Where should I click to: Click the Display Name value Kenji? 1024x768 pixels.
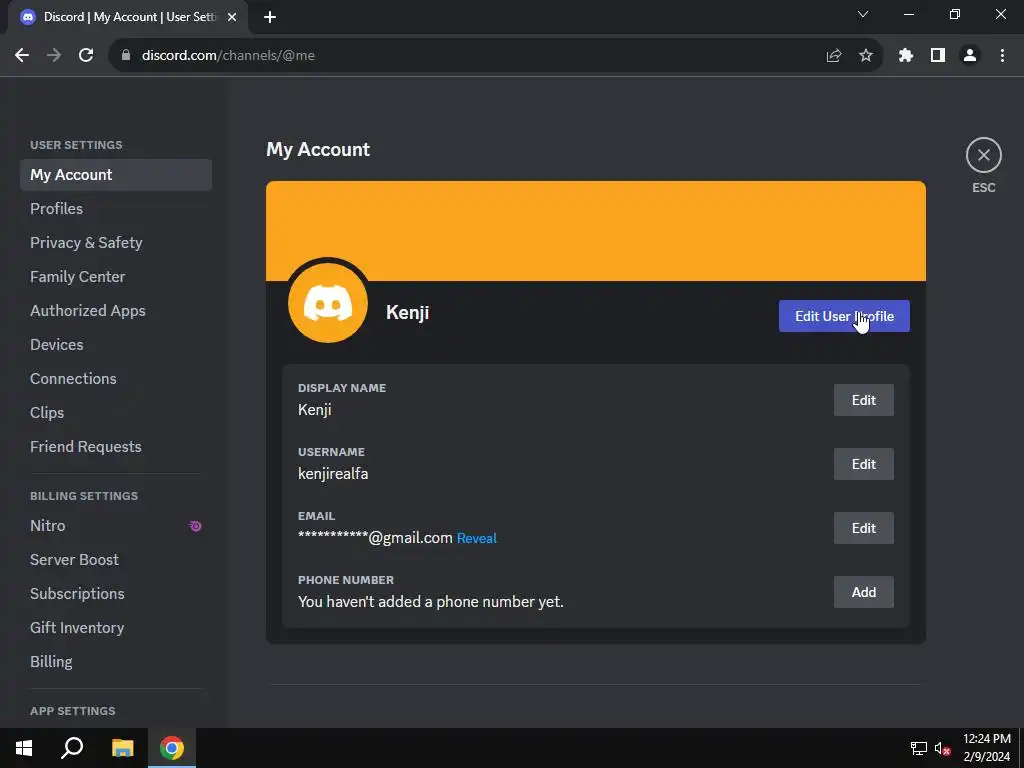315,409
